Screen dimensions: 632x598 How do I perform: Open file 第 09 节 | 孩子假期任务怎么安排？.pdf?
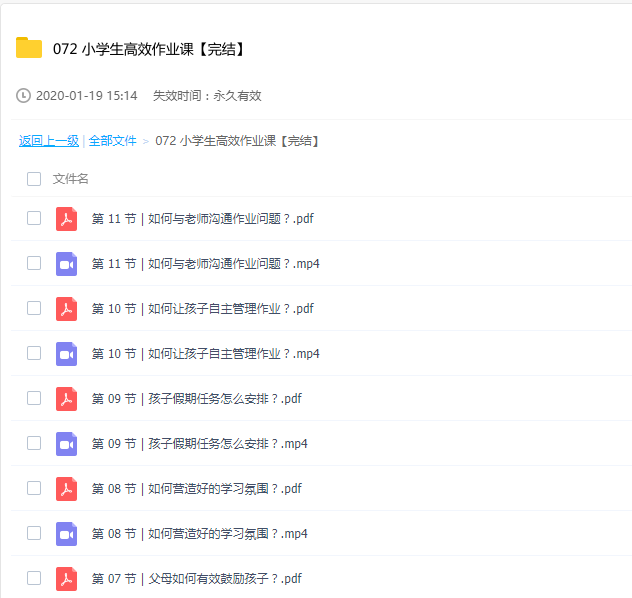197,399
